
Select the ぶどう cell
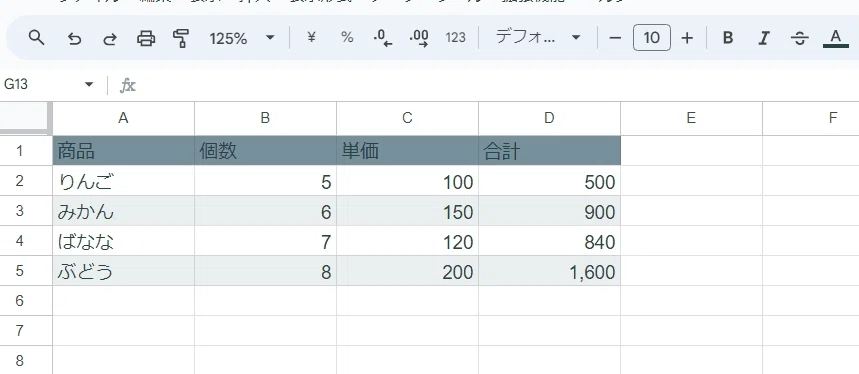pos(123,271)
